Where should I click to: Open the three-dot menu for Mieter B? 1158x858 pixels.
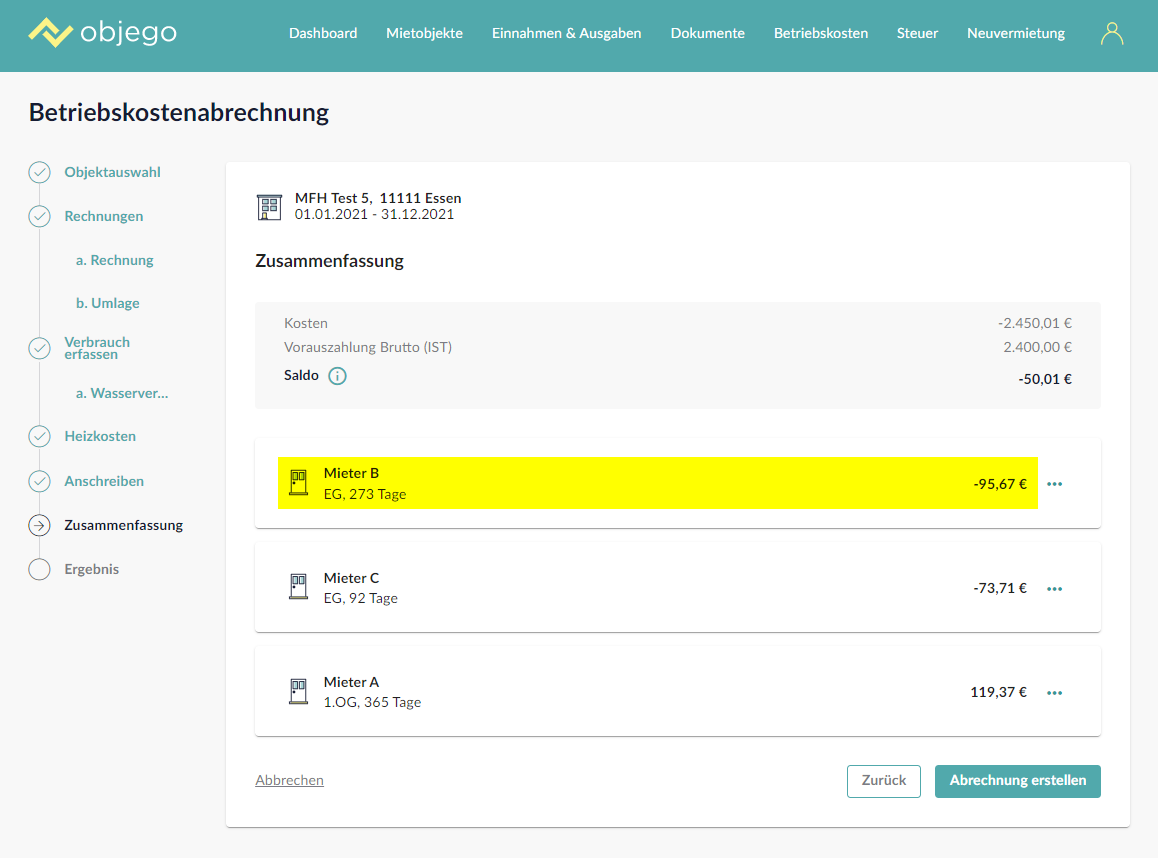pos(1054,484)
